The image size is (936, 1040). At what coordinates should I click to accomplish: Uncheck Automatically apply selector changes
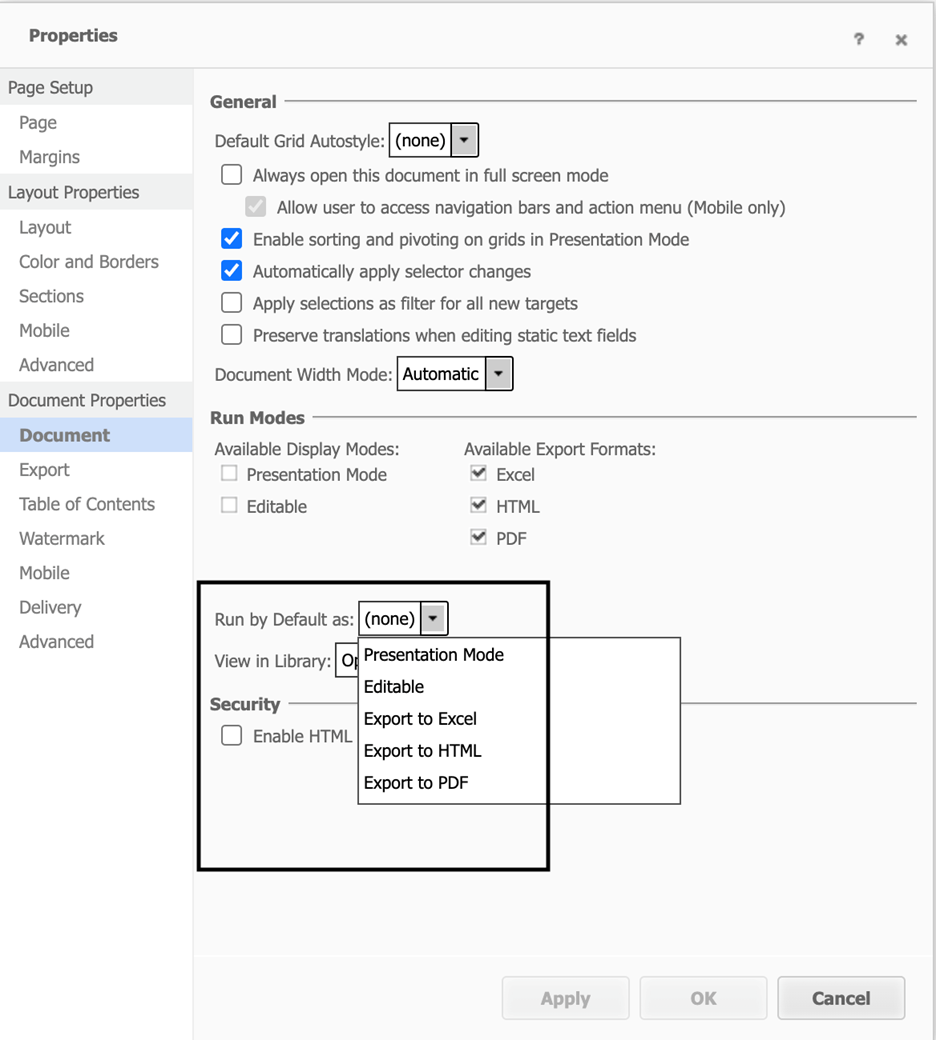(232, 271)
